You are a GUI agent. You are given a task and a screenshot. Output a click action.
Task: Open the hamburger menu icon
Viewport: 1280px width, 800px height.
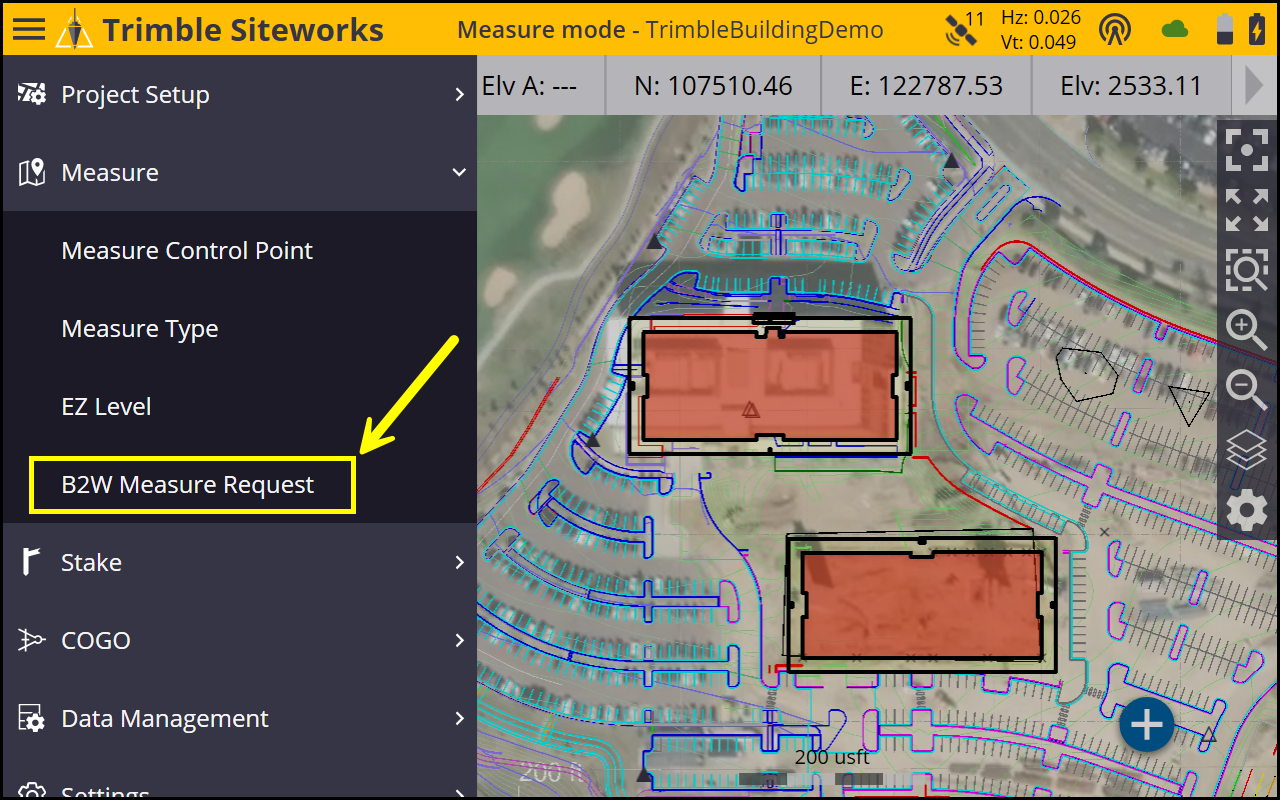coord(28,28)
